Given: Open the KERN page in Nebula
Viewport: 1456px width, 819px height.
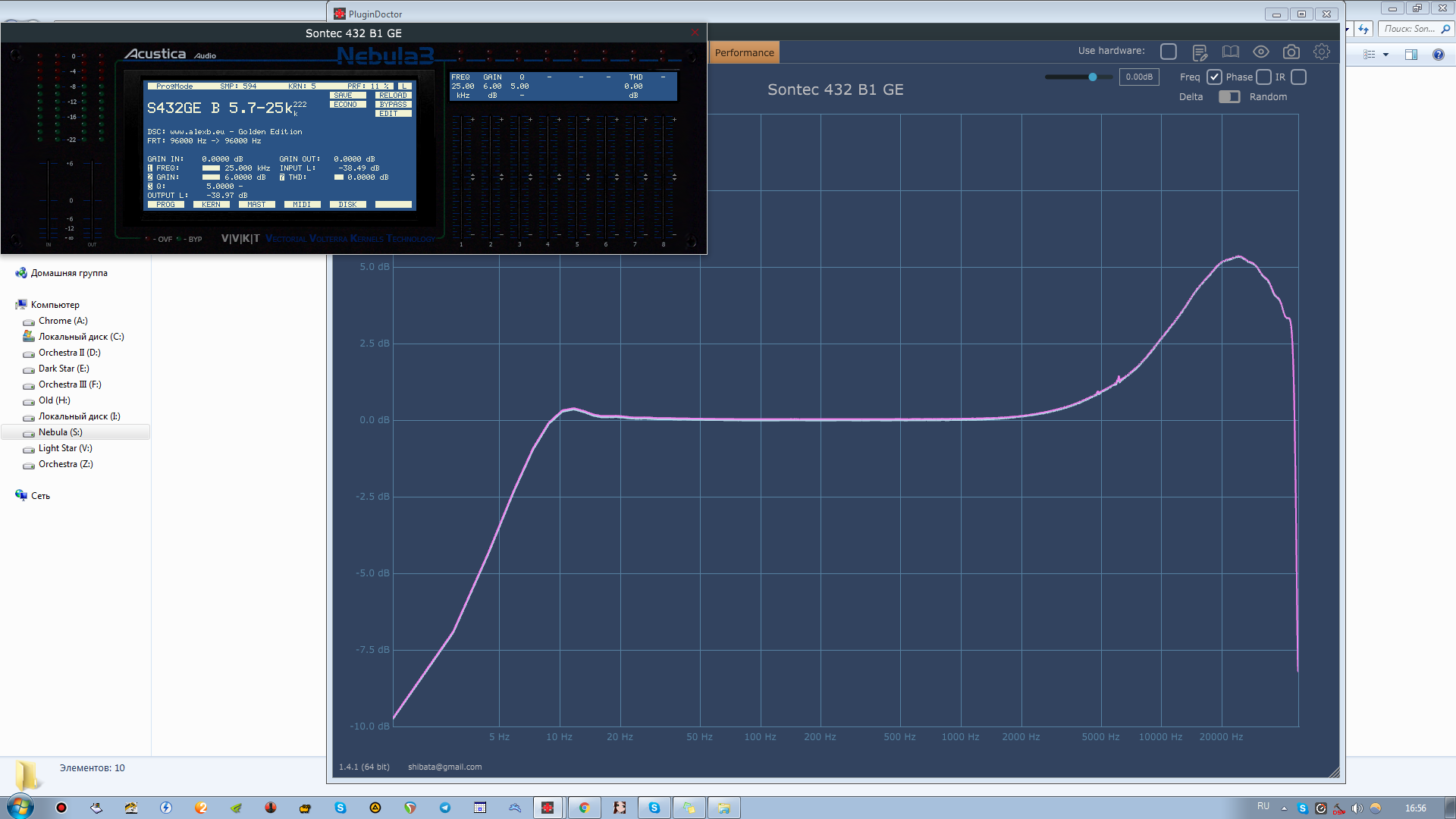Looking at the screenshot, I should tap(211, 205).
